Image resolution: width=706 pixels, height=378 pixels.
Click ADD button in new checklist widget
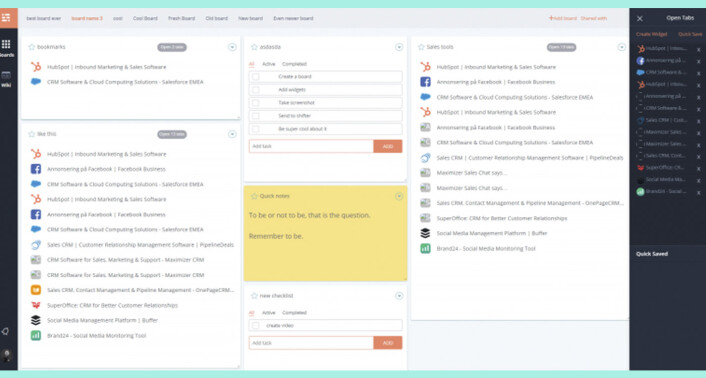pos(388,343)
